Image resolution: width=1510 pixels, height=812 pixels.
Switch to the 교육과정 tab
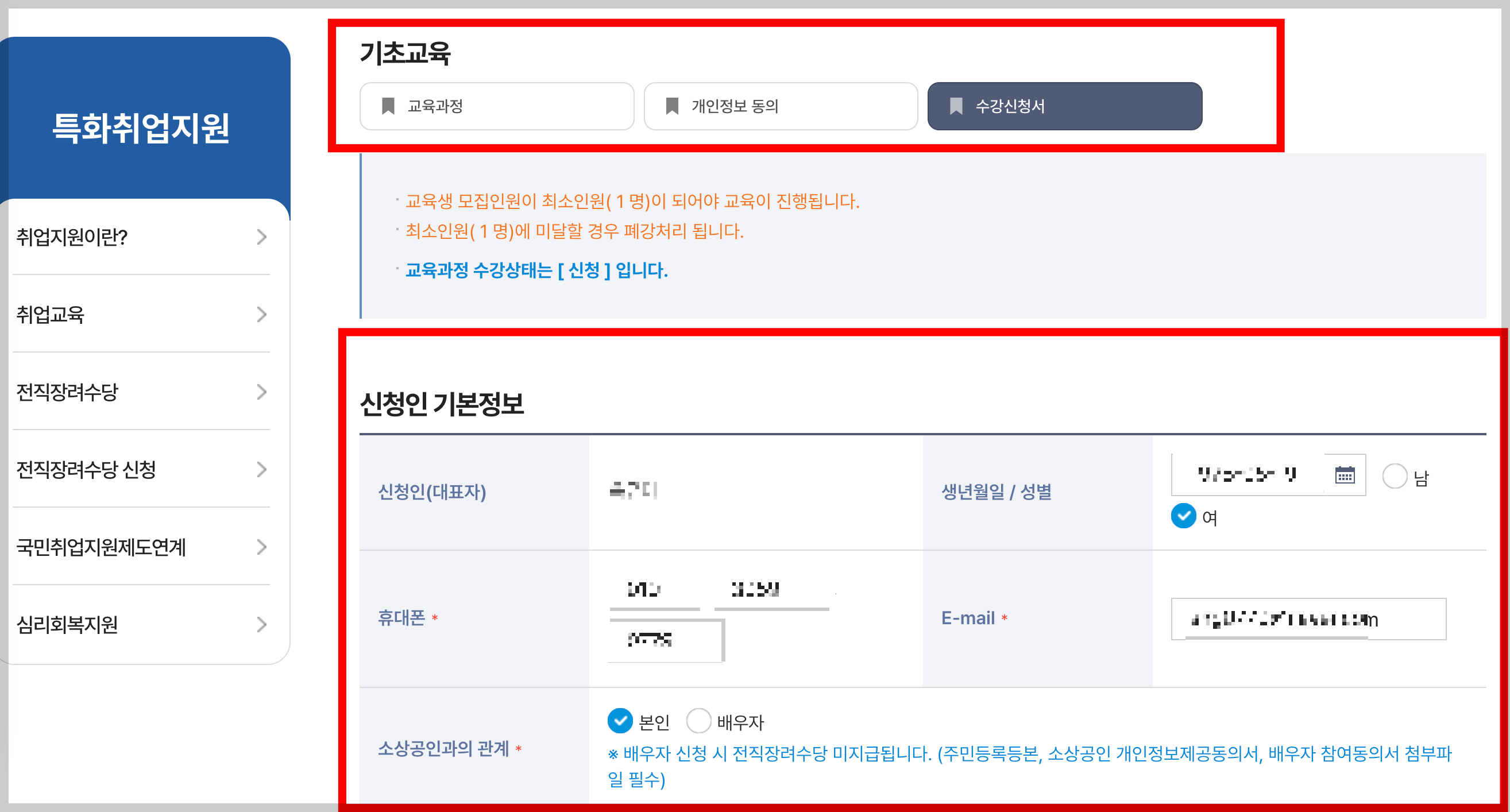pos(496,106)
